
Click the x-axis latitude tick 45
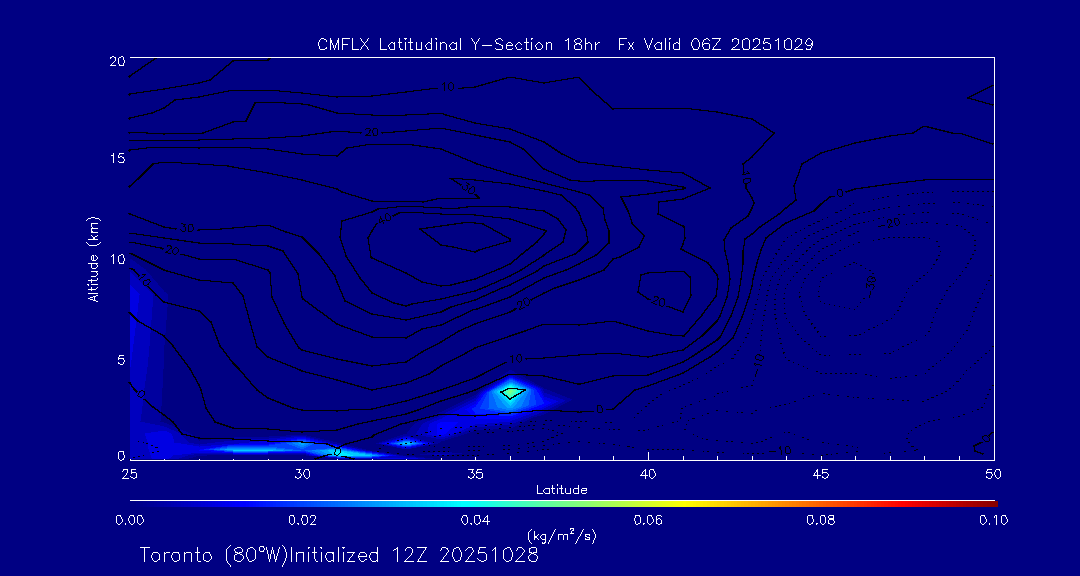click(821, 474)
